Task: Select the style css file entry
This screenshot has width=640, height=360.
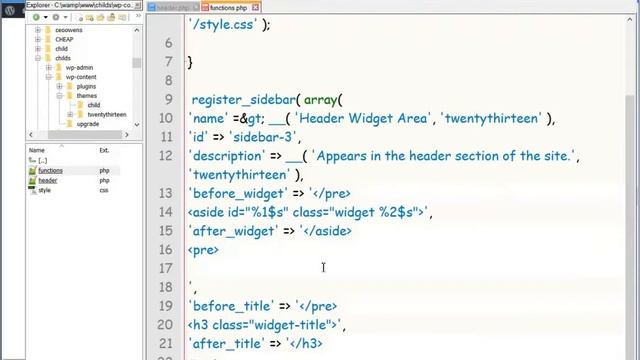Action: (x=44, y=190)
